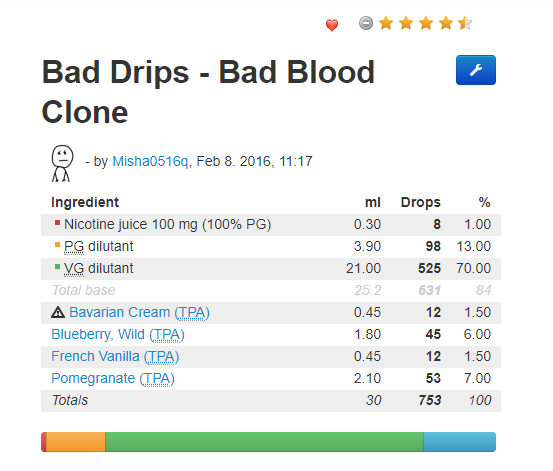The height and width of the screenshot is (471, 553).
Task: Open the Blueberry, Wild (TPA) flavor link
Action: coord(118,334)
